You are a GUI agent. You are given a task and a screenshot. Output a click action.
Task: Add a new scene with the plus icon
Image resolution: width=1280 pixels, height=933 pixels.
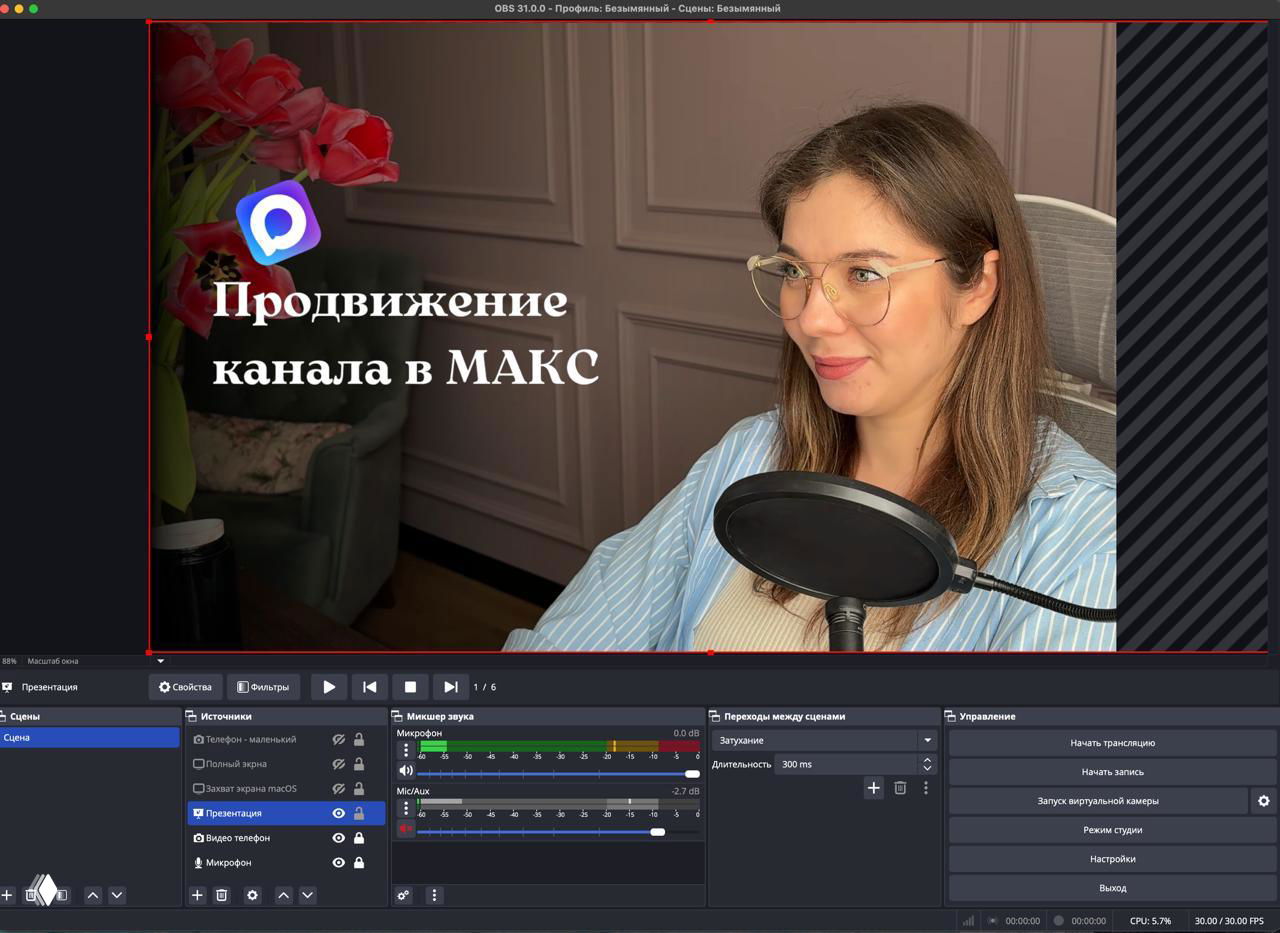8,895
